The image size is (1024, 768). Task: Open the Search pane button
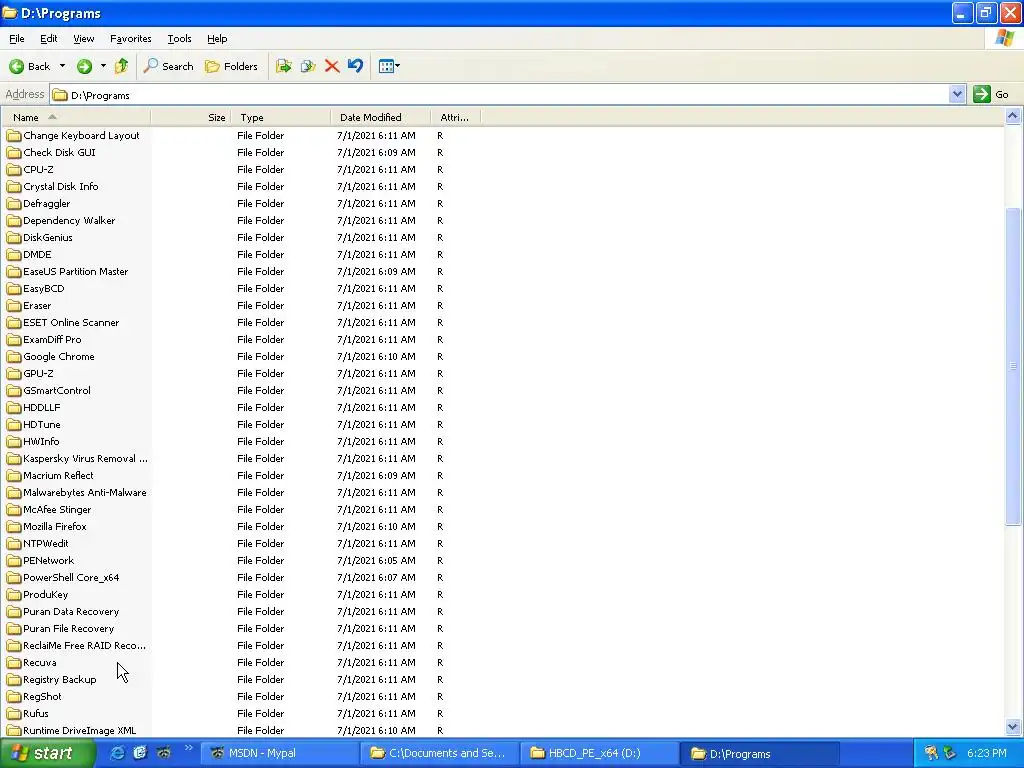168,66
